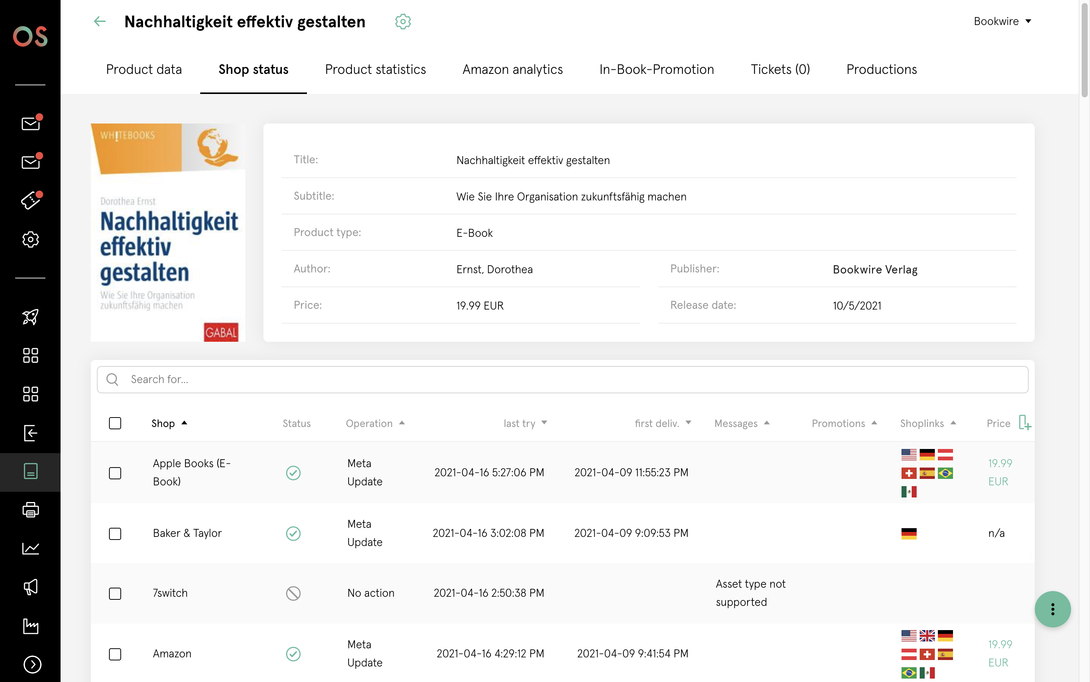The image size is (1090, 682).
Task: Click the add column icon next to Price
Action: pos(1024,423)
